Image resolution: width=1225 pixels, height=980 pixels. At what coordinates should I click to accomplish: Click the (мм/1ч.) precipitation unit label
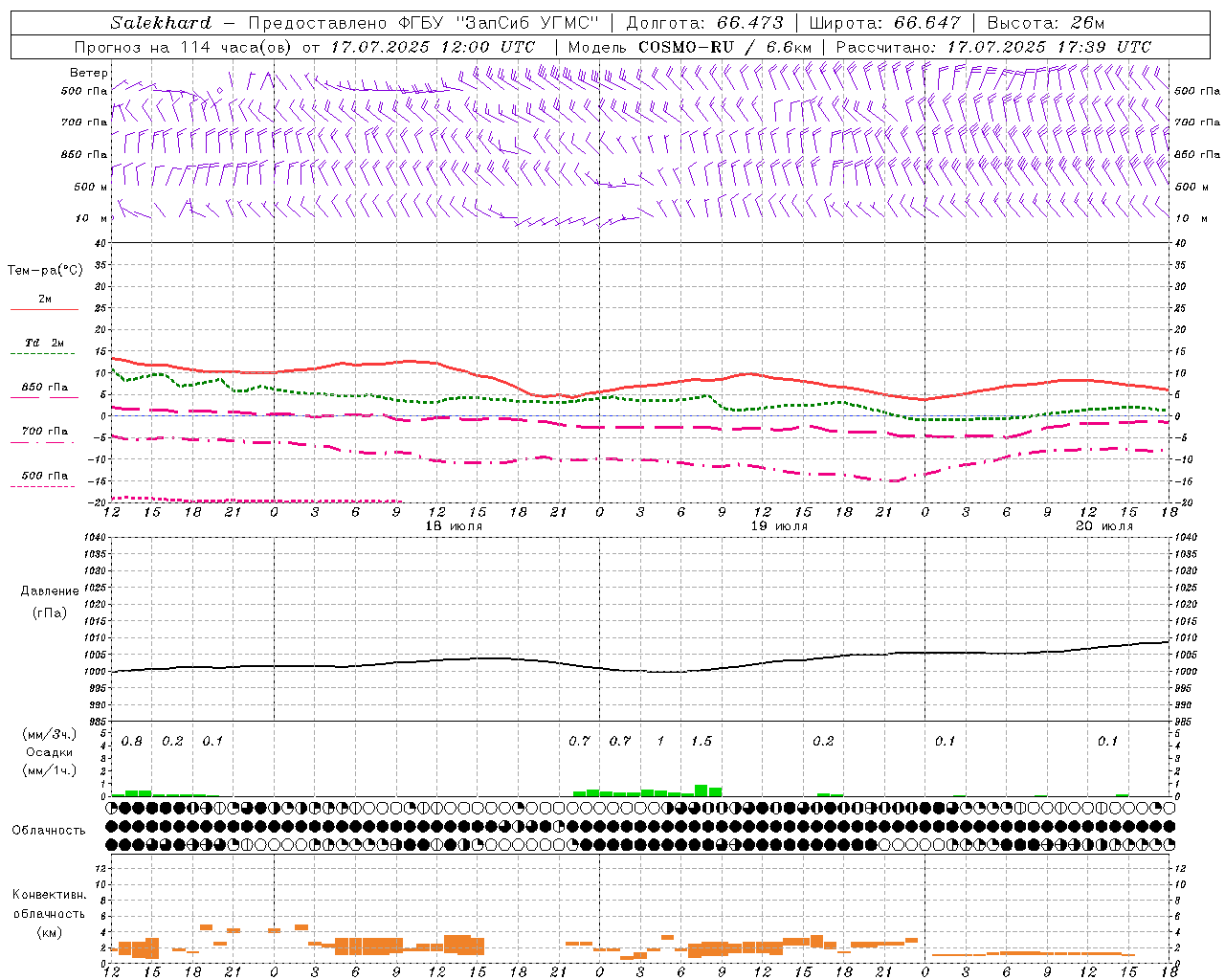point(50,770)
